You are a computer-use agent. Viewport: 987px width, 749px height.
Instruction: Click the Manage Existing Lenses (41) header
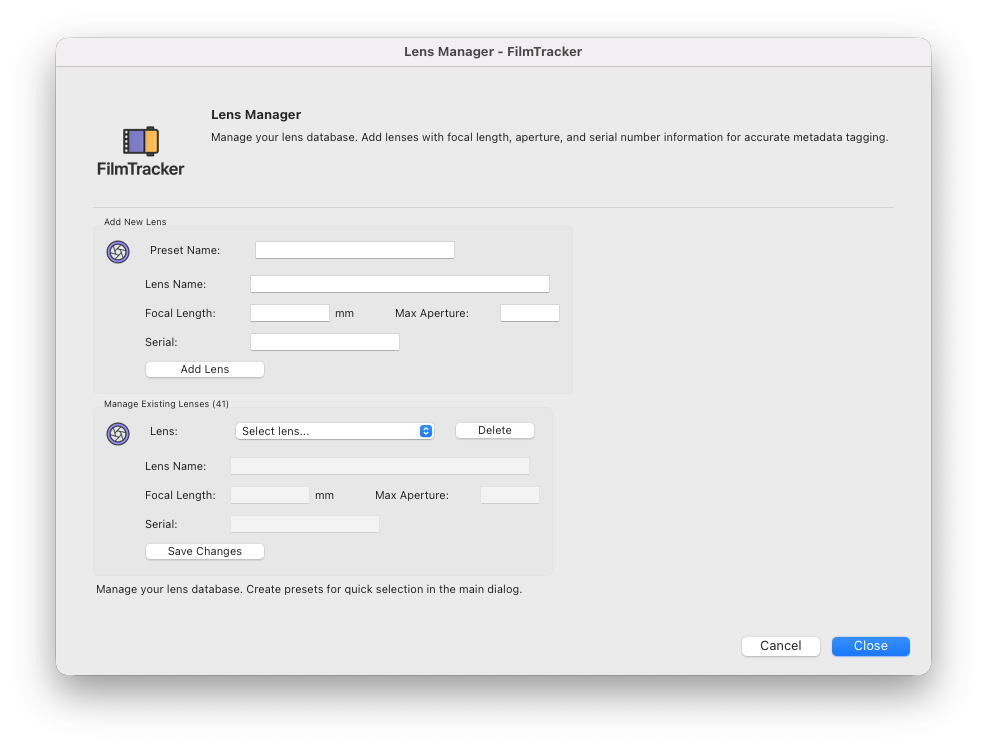166,404
